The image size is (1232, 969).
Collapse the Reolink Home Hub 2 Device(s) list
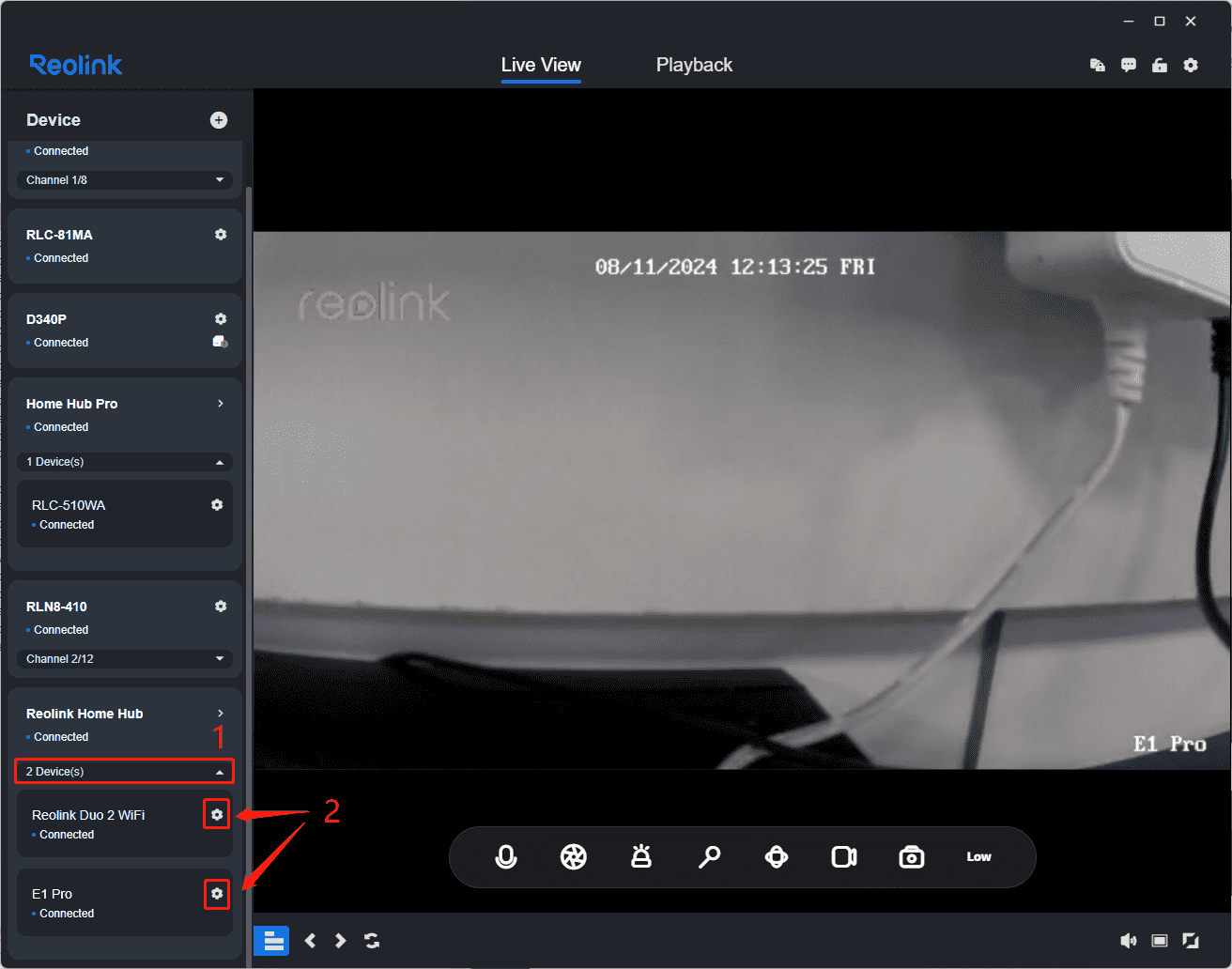125,772
